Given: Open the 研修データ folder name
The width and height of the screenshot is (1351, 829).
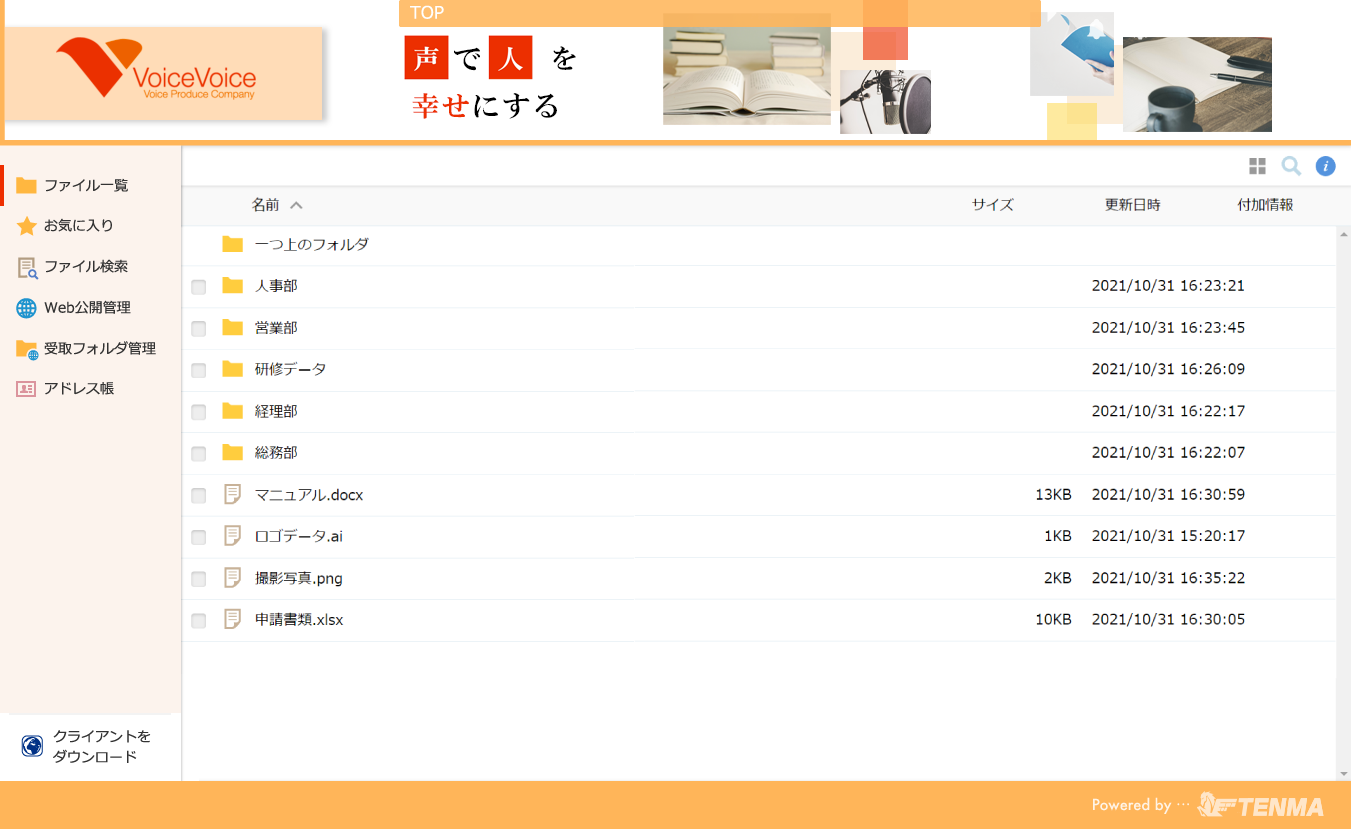Looking at the screenshot, I should coord(290,369).
